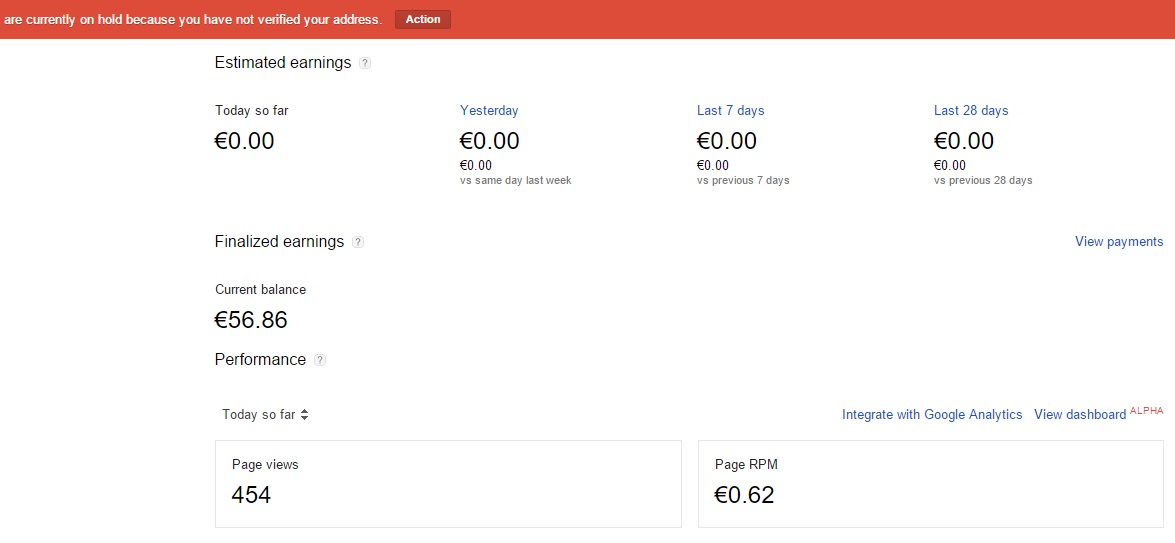Open the Last 28 days link
The width and height of the screenshot is (1175, 543).
coord(970,111)
